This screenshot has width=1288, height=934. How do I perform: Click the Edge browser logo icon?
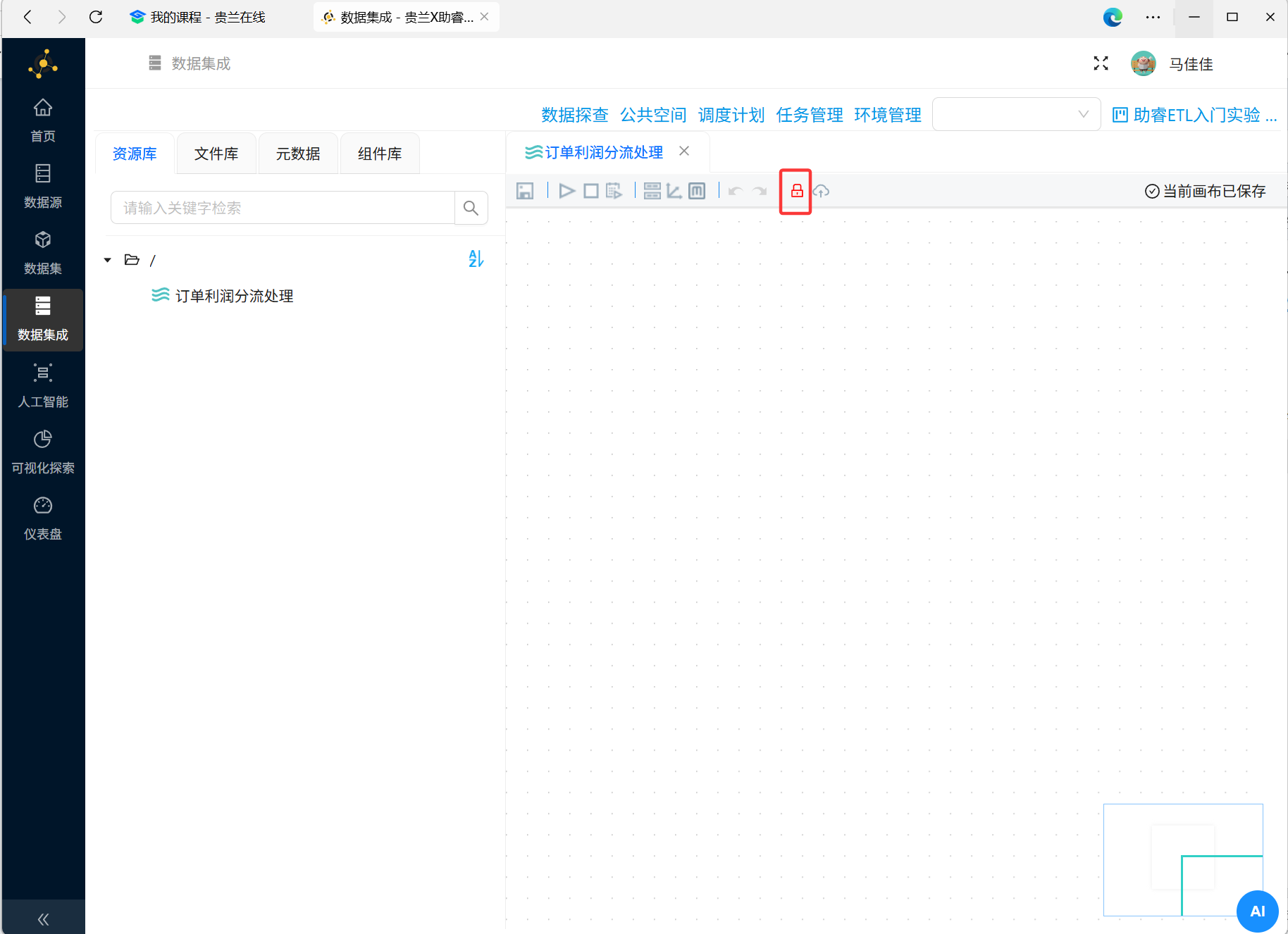1113,17
